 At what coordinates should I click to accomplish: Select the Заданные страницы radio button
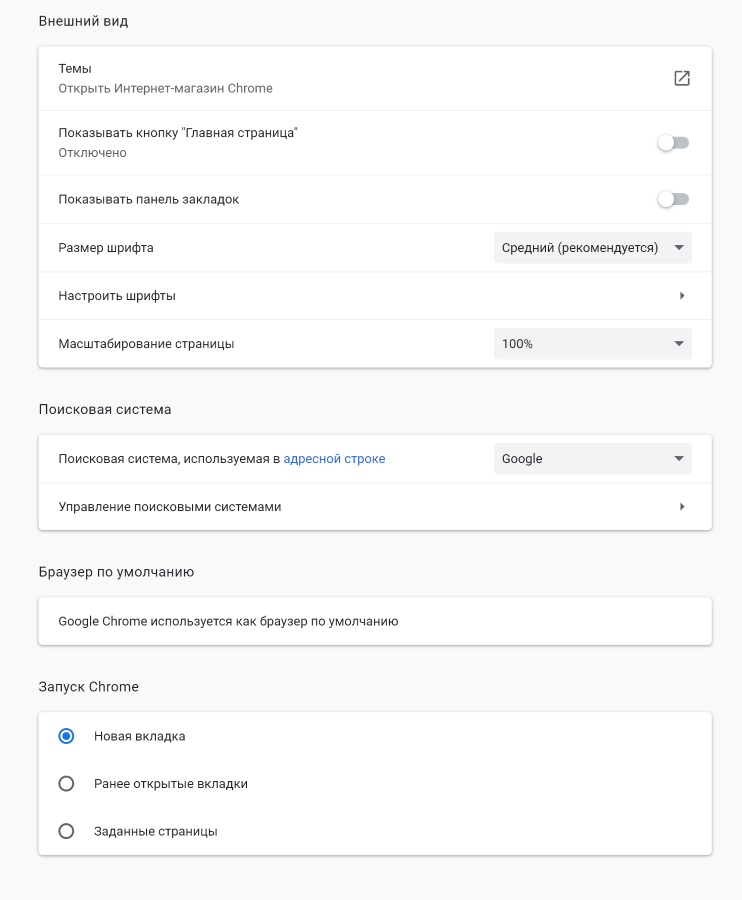(x=66, y=831)
